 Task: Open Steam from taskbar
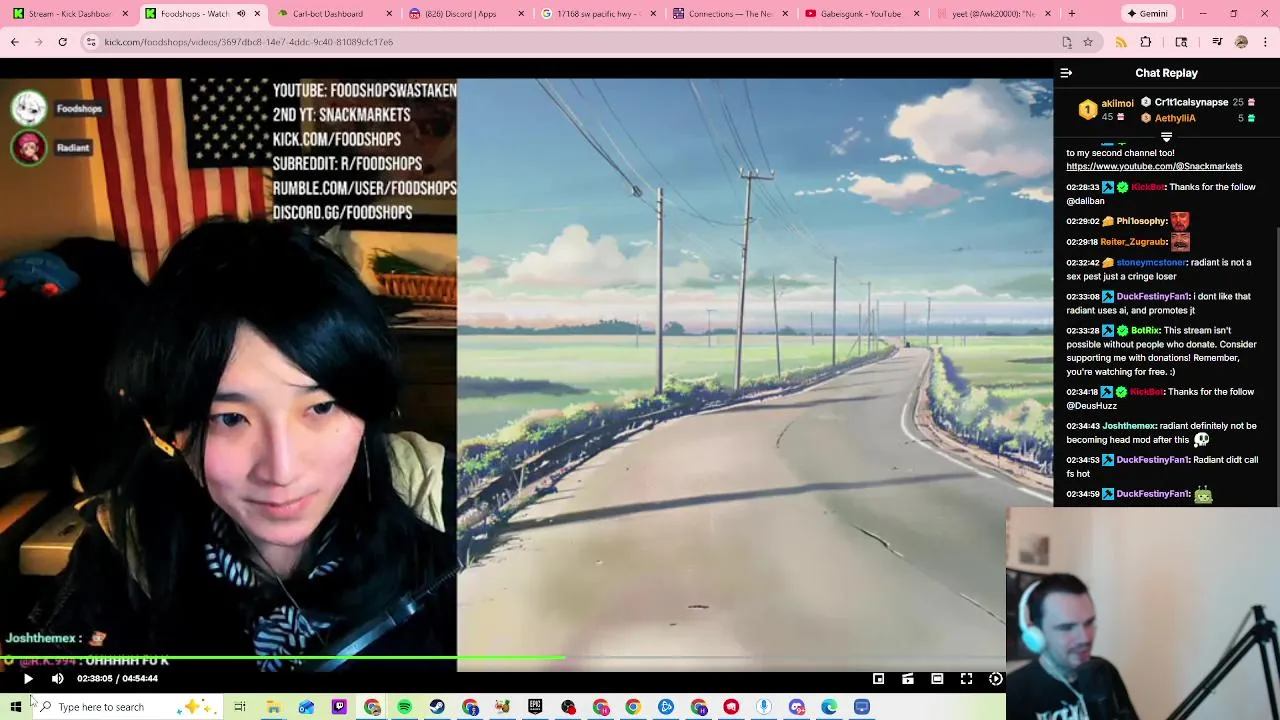pyautogui.click(x=437, y=707)
